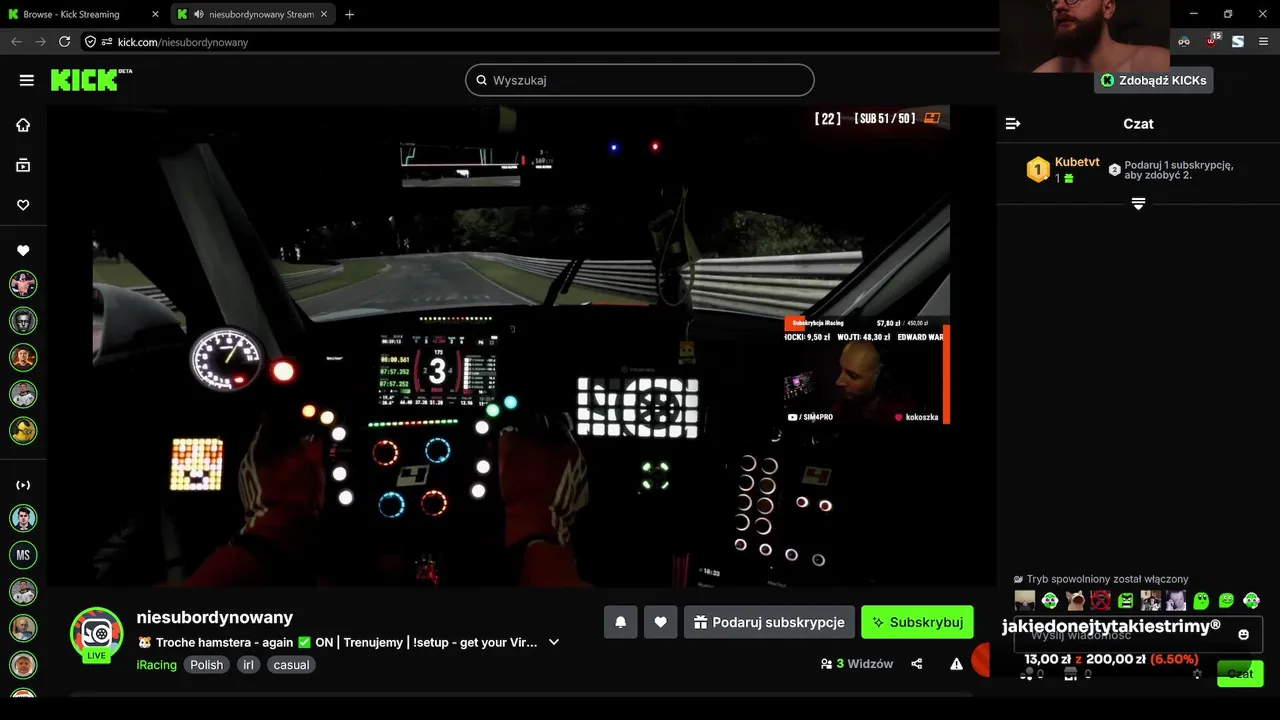Screen dimensions: 1280x720
Task: Open the emoji picker smiley in chat input
Action: (1244, 634)
